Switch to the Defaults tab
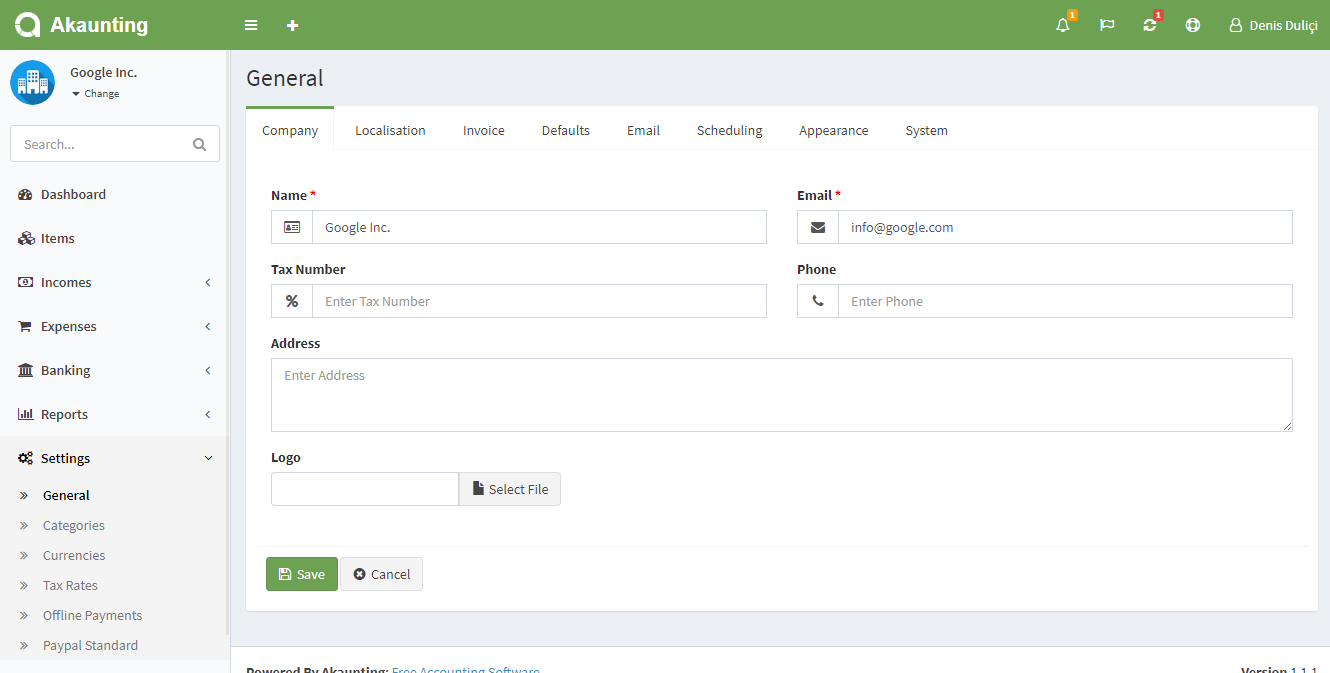 click(x=566, y=130)
